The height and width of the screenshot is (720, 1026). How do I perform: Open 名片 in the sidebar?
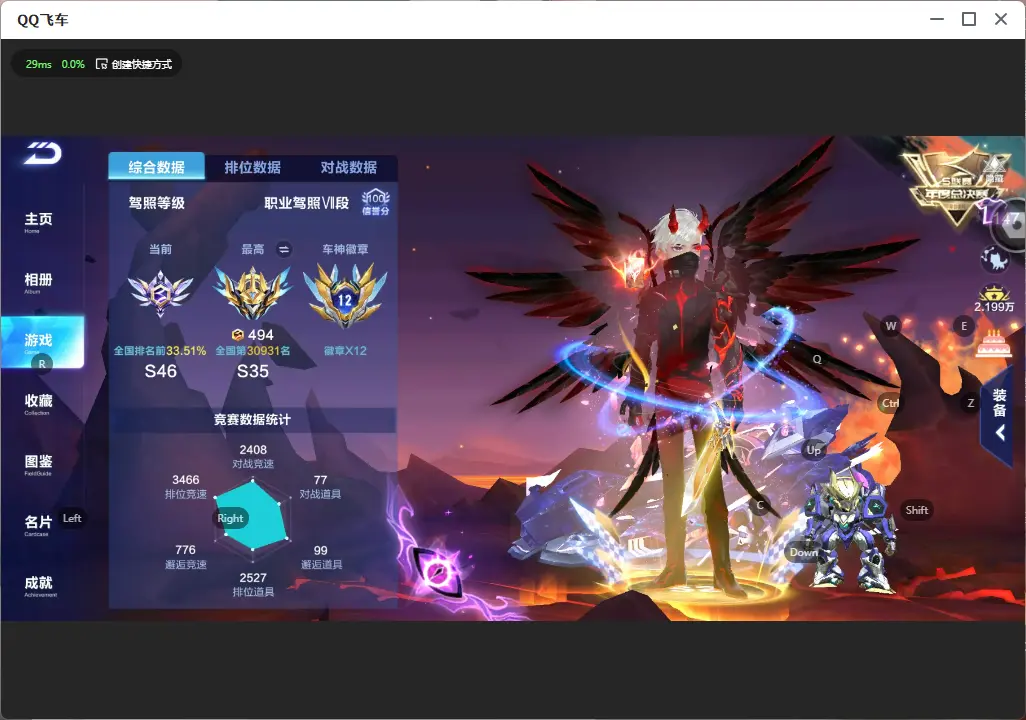(x=38, y=524)
